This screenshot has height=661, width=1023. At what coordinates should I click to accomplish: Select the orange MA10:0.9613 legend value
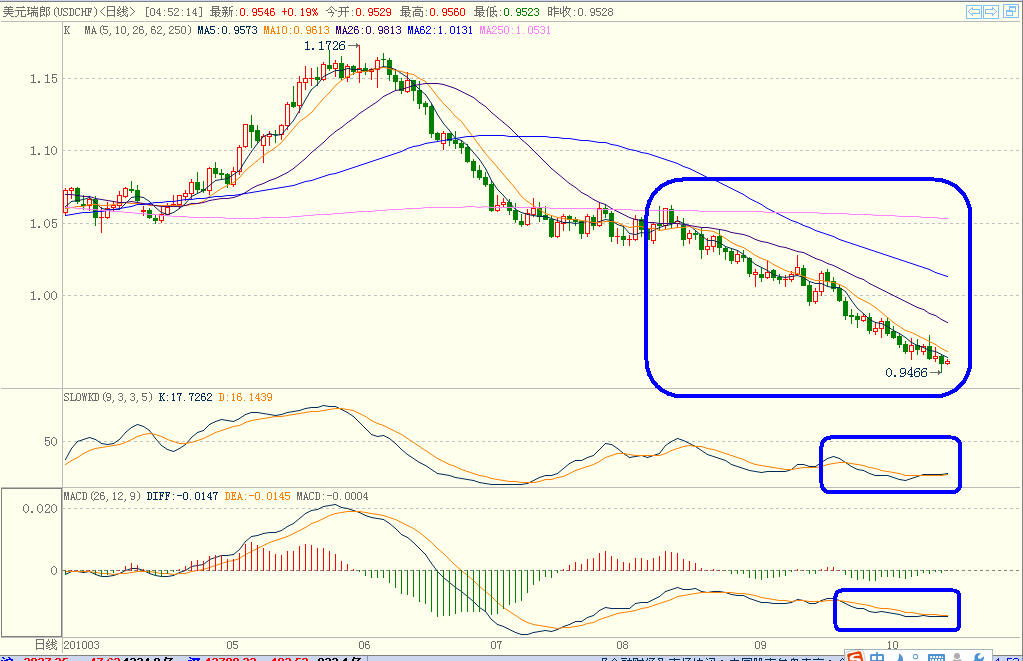[296, 30]
